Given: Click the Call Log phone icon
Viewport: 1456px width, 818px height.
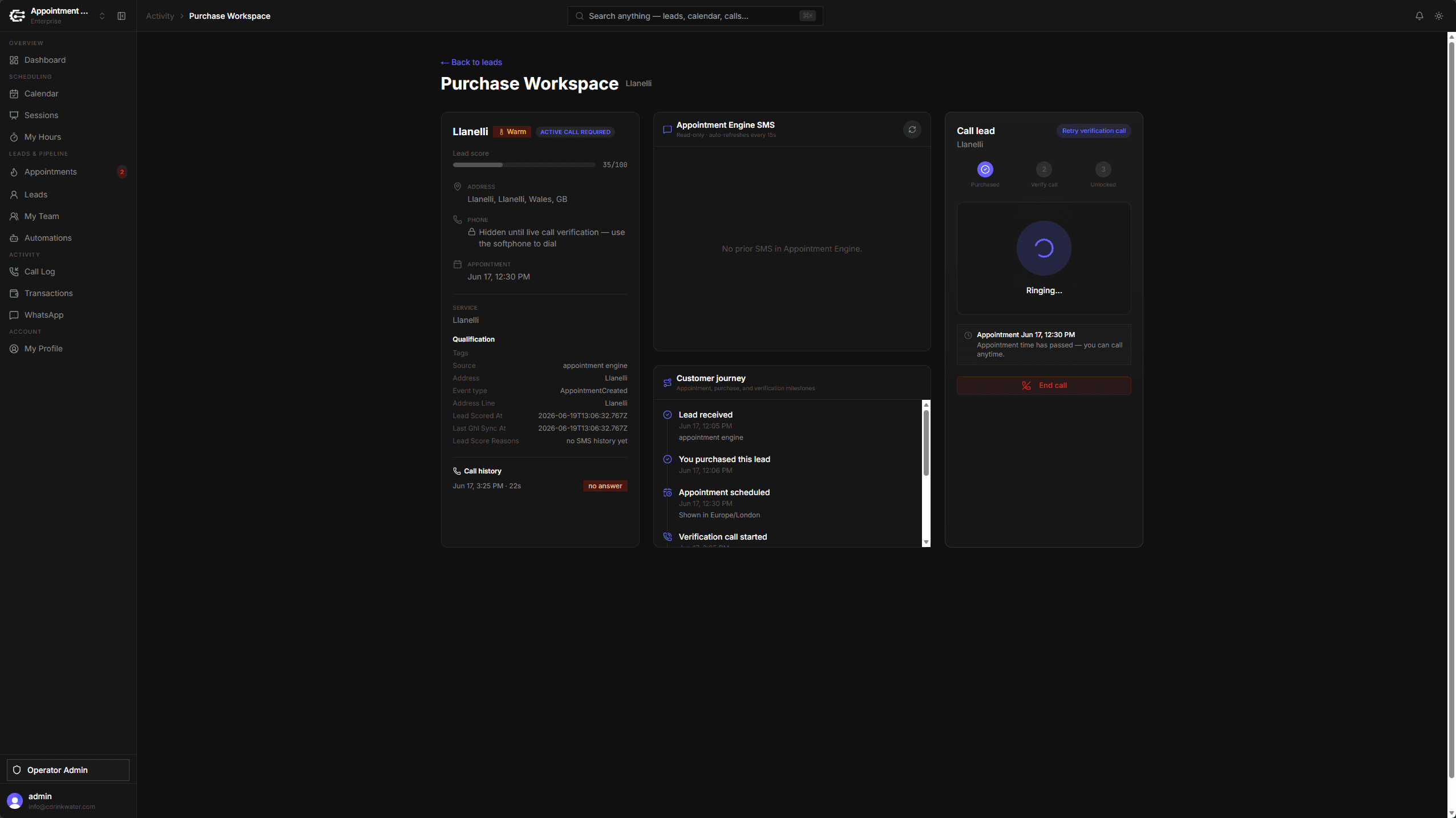Looking at the screenshot, I should click(x=14, y=272).
